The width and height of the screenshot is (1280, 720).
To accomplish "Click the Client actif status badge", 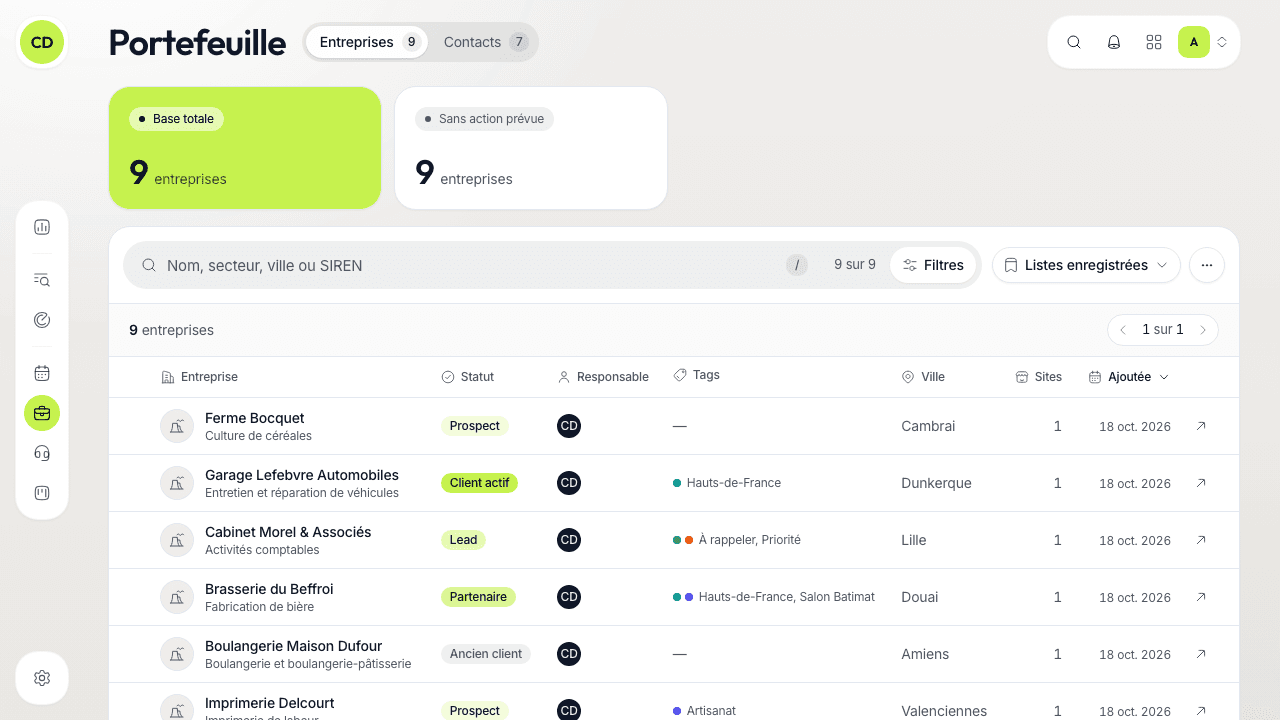I will (479, 483).
